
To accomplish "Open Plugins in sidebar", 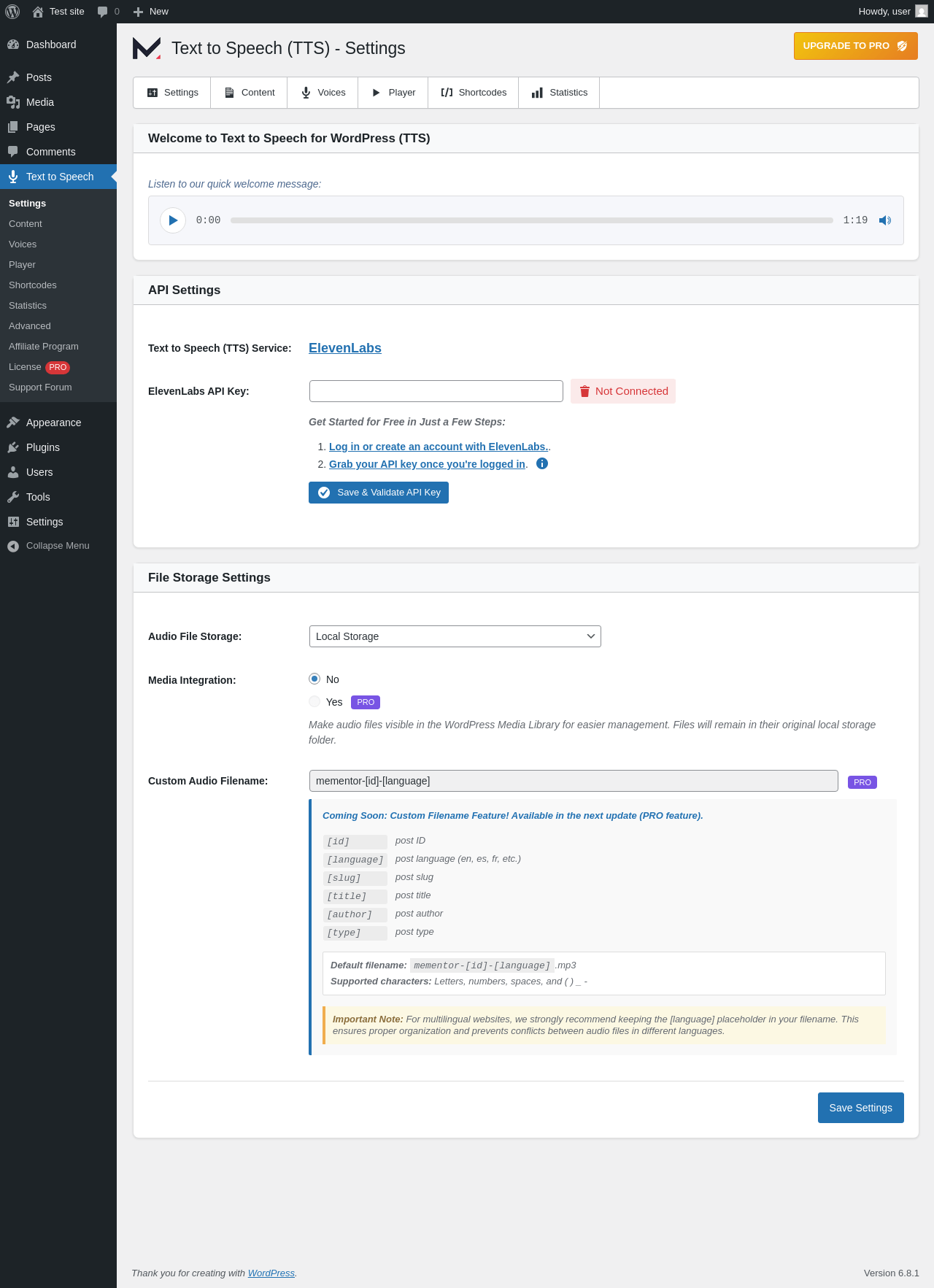I will (x=58, y=447).
